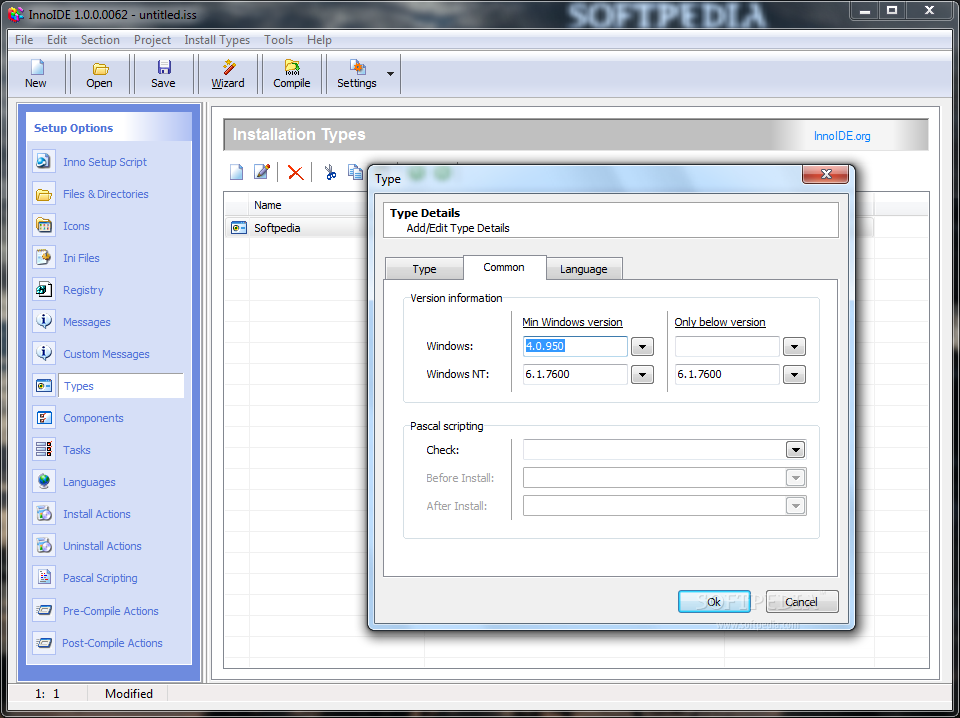Select Files & Directories folder icon

[x=43, y=194]
